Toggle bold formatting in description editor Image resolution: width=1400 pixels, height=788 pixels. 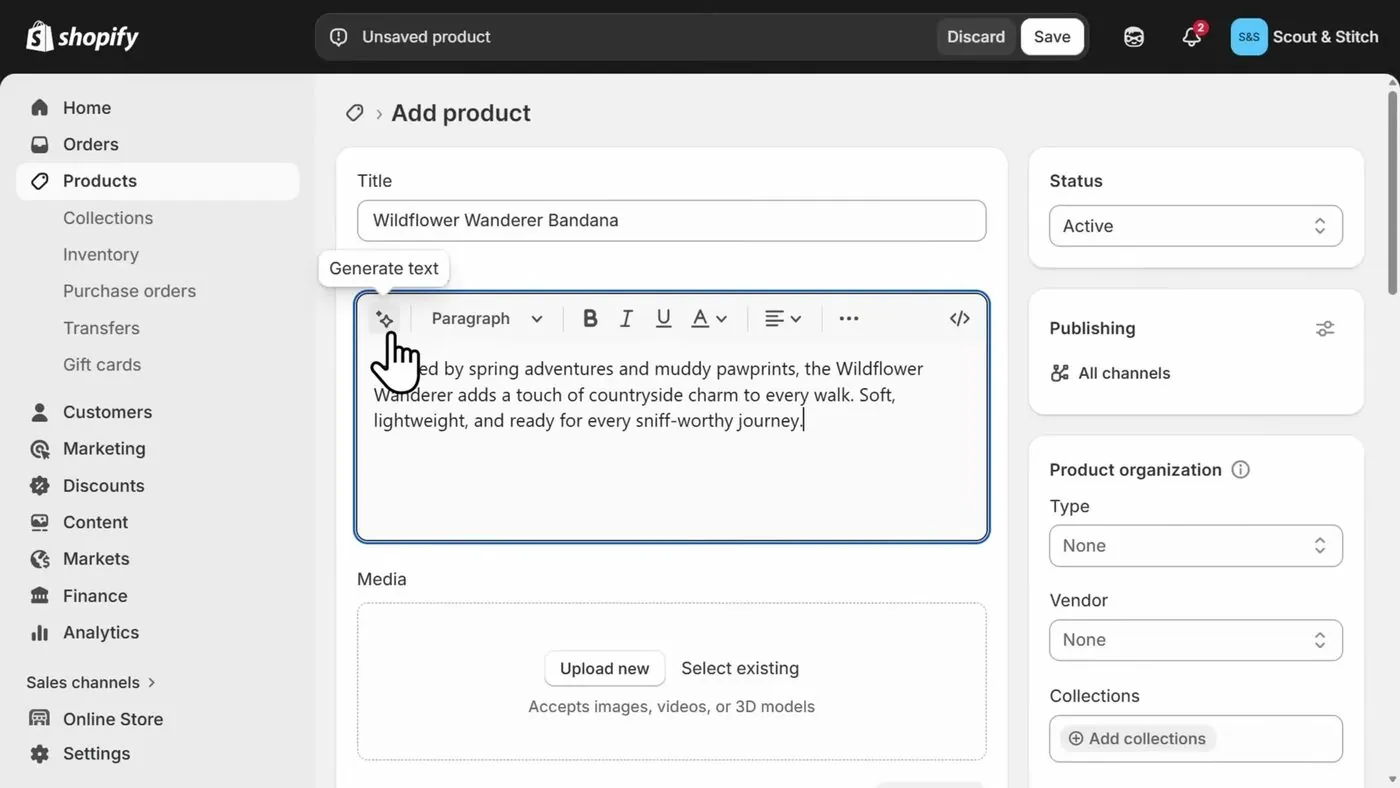[x=590, y=318]
